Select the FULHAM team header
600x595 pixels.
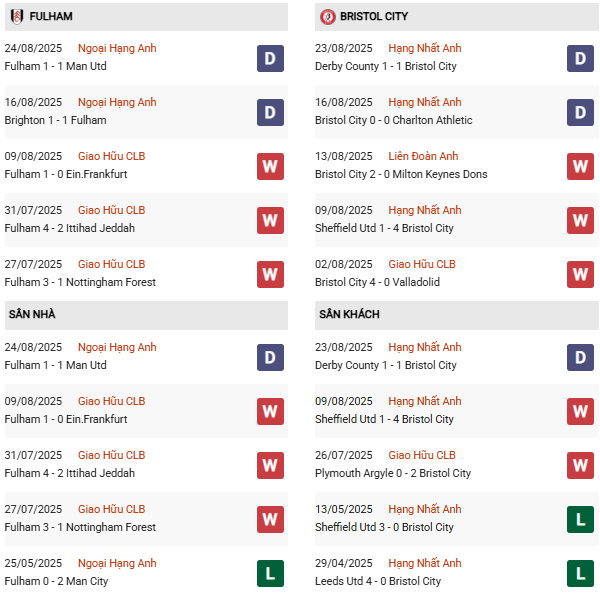coord(51,17)
